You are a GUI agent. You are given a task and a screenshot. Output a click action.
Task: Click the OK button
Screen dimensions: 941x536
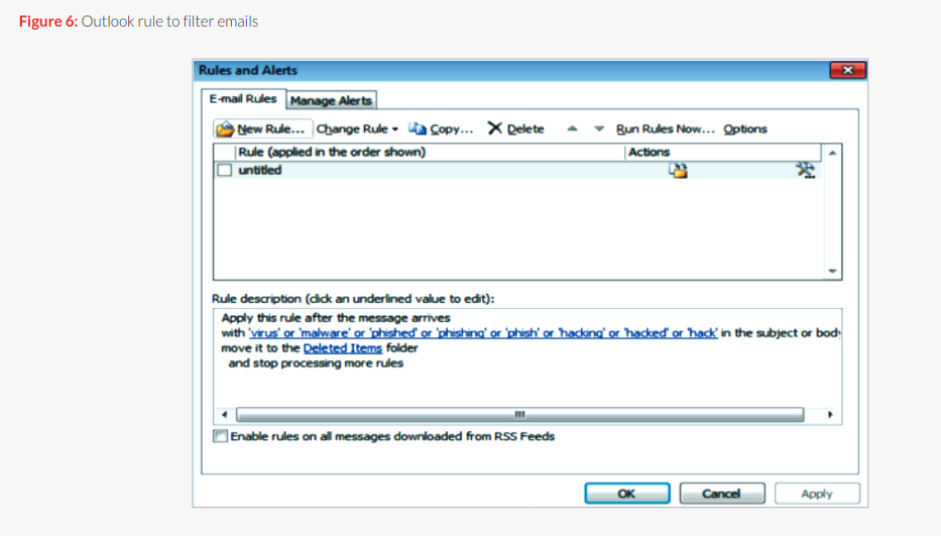[x=627, y=493]
